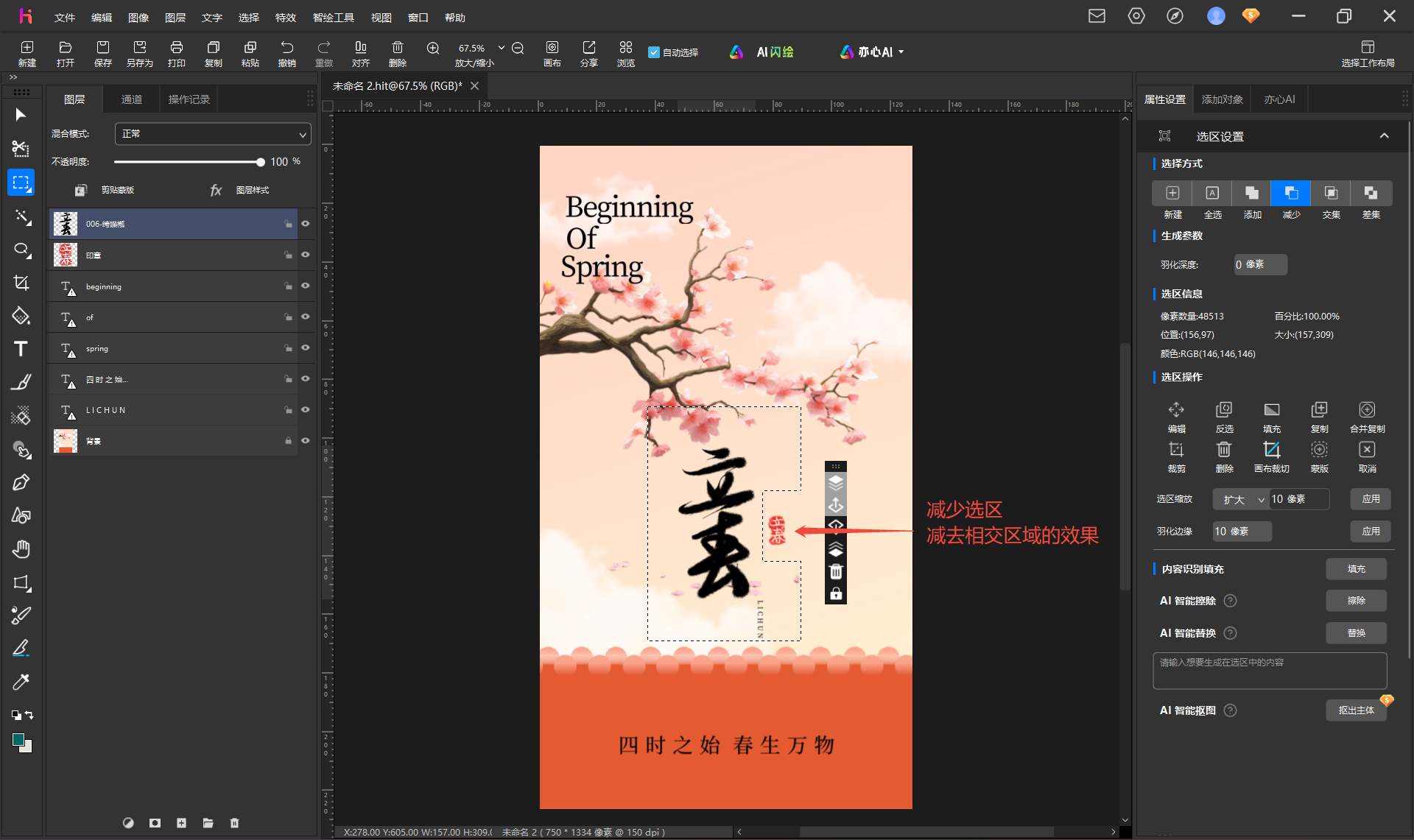Zoom out with the magnifier minus icon
The height and width of the screenshot is (840, 1414).
518,49
